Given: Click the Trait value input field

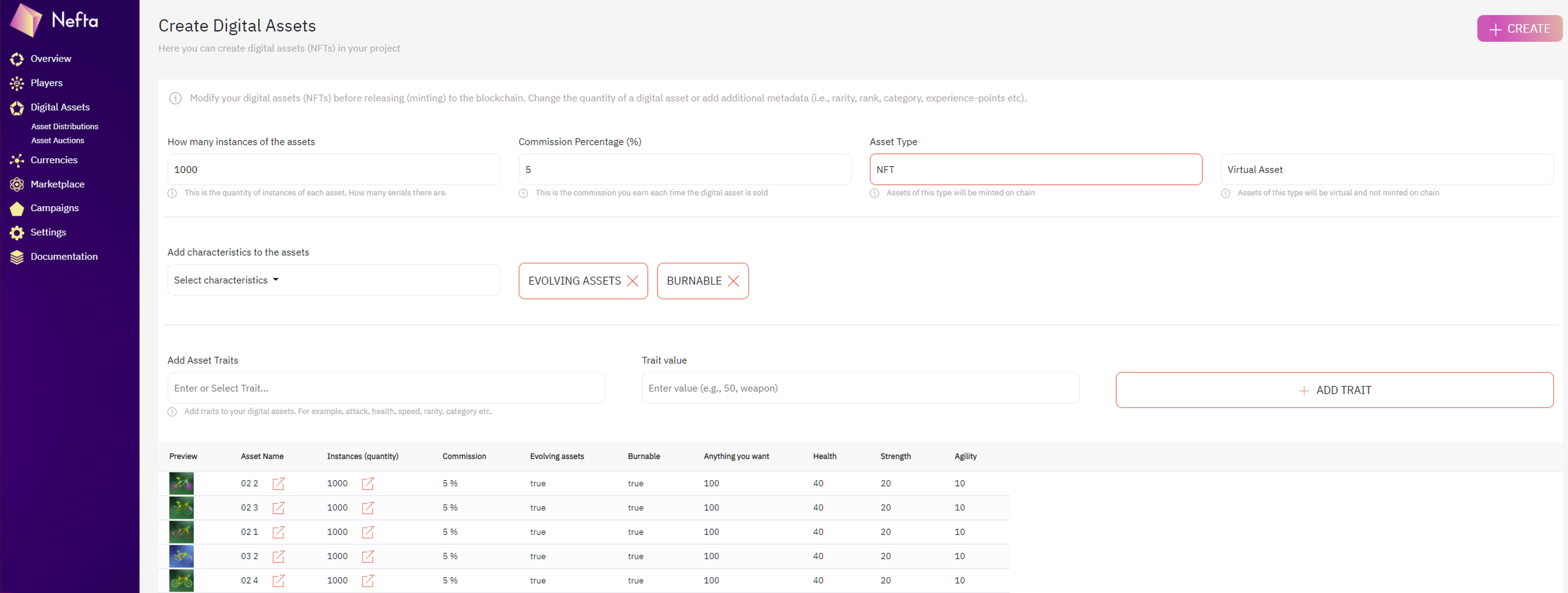Looking at the screenshot, I should coord(860,388).
